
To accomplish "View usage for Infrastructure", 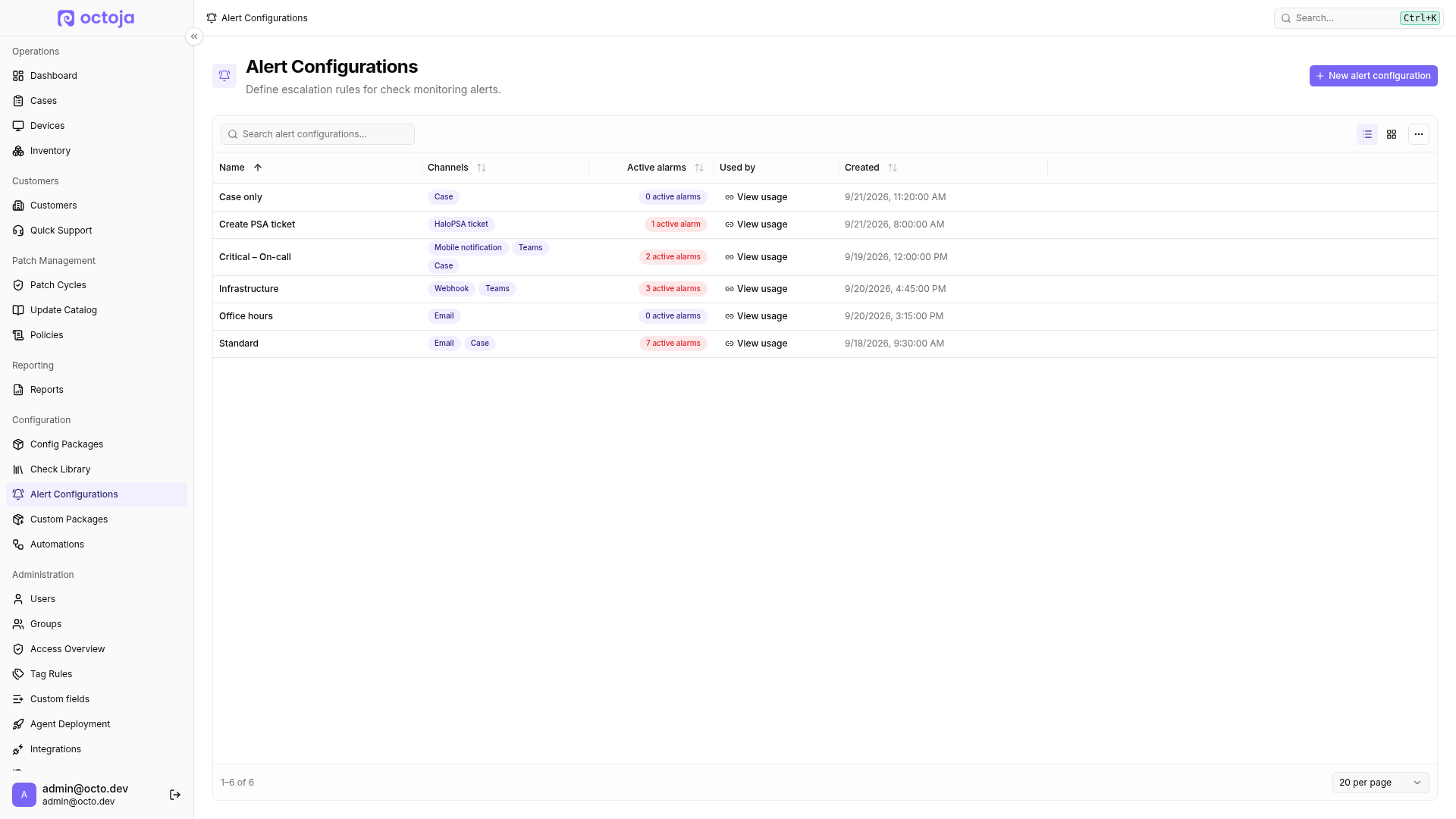I will coord(756,289).
